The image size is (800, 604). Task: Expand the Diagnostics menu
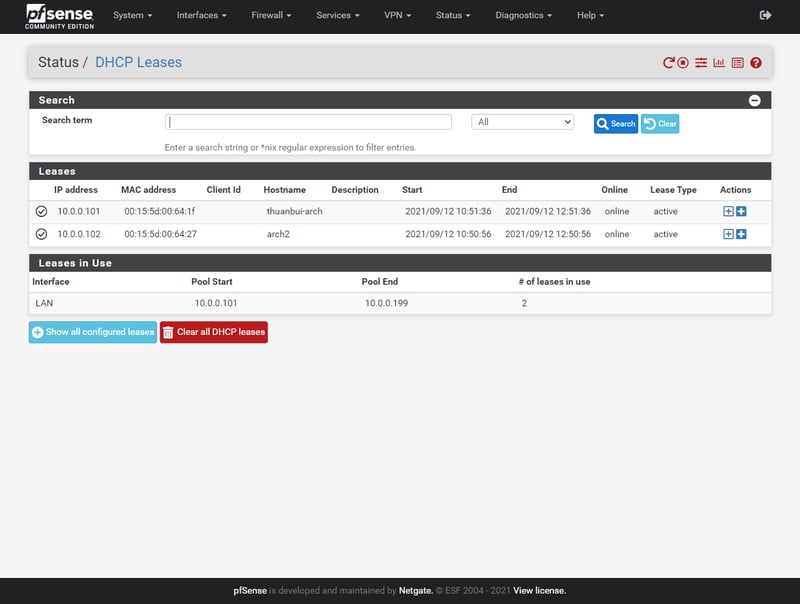523,15
